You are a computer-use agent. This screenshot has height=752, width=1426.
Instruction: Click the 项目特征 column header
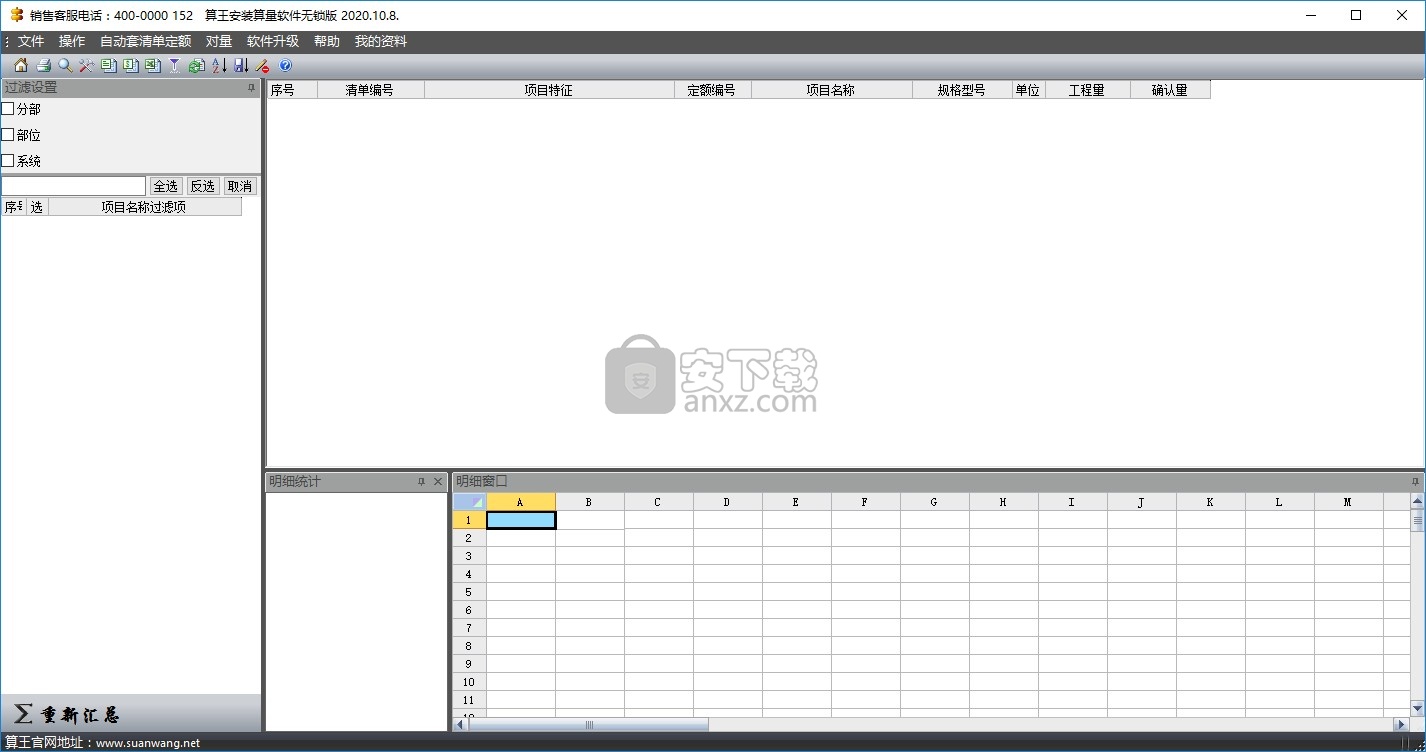coord(549,90)
